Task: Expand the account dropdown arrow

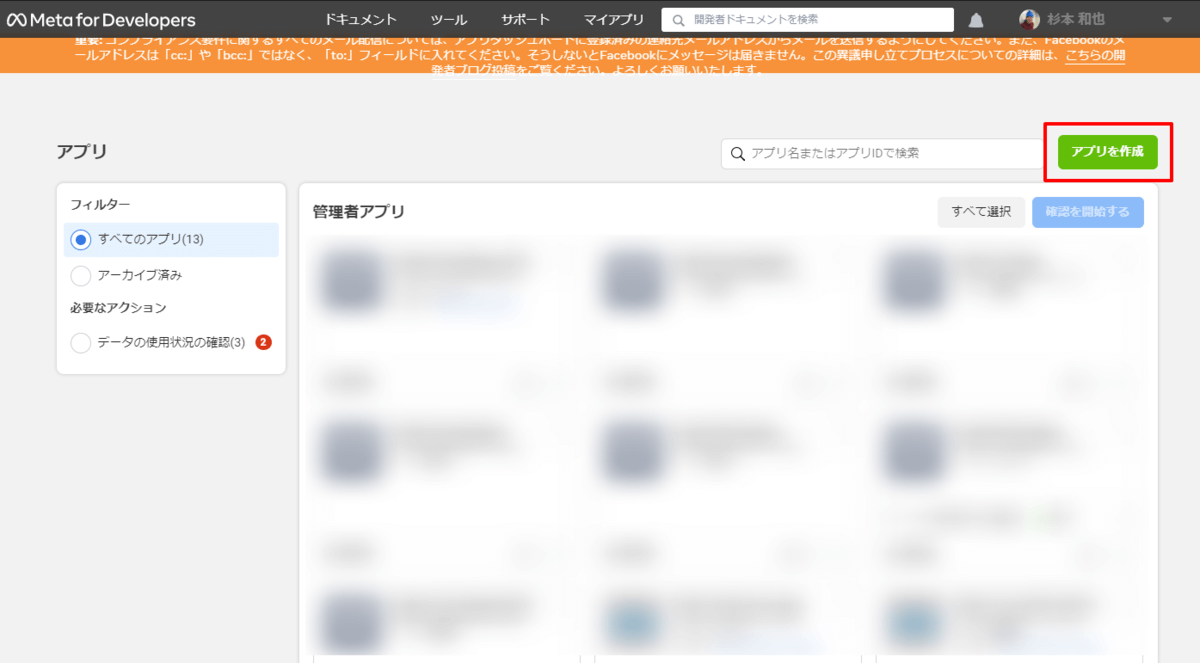Action: pos(1167,20)
